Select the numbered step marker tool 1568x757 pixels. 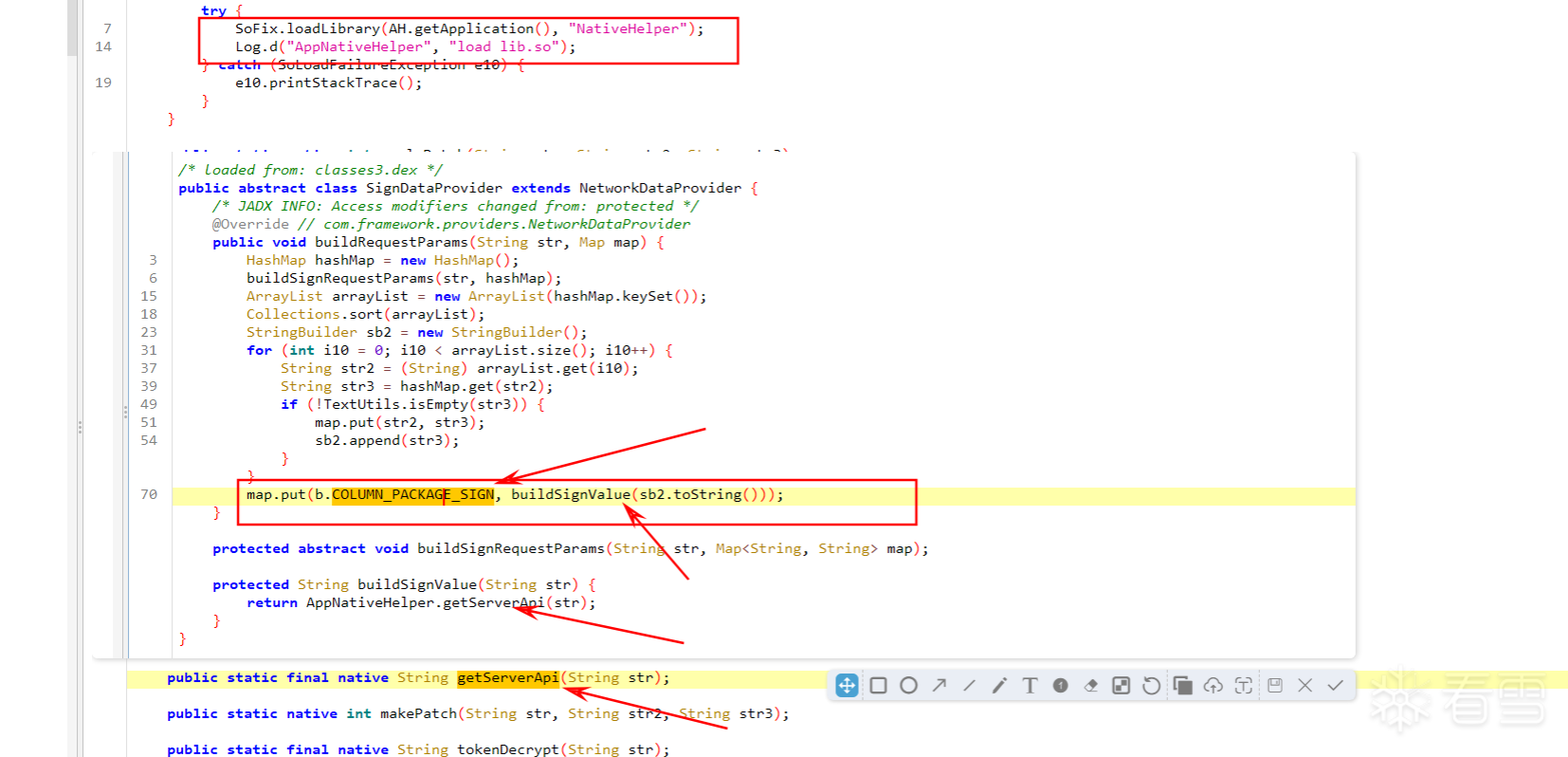[x=1060, y=685]
